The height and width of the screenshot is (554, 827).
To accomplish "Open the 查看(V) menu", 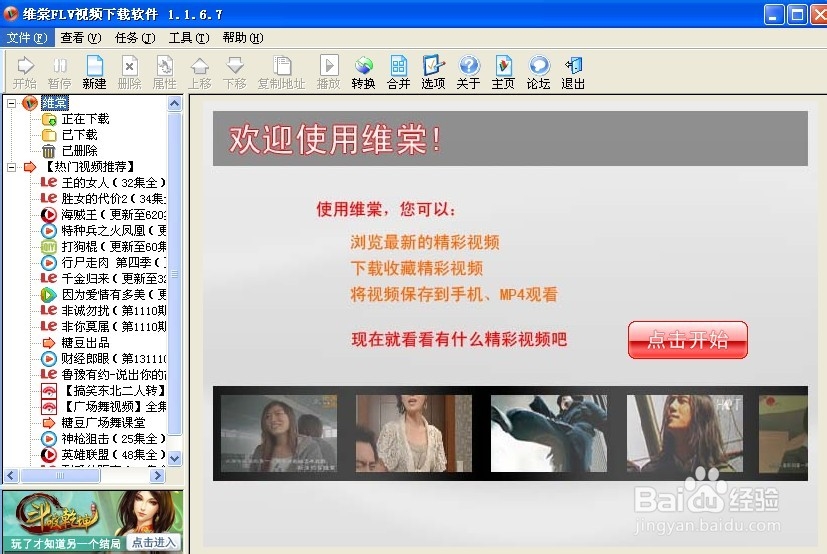I will [x=81, y=37].
